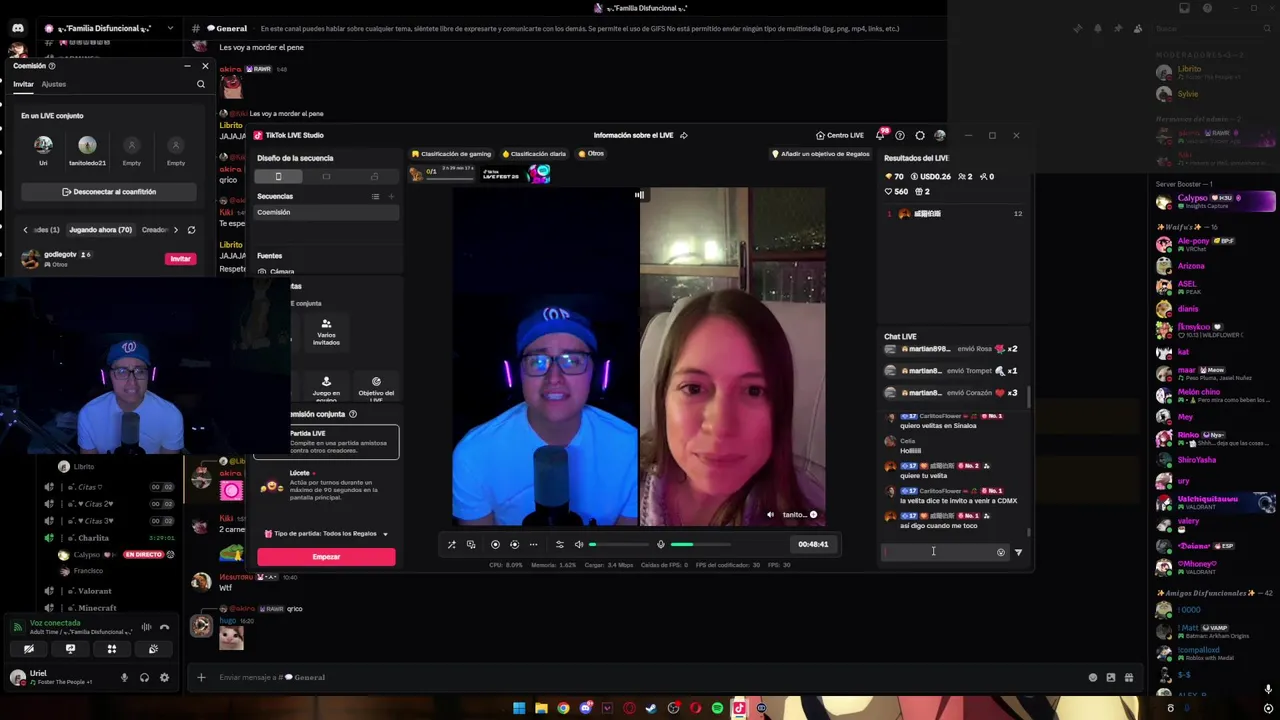Select the Clasificación de gaming tab
The image size is (1280, 720).
[451, 154]
